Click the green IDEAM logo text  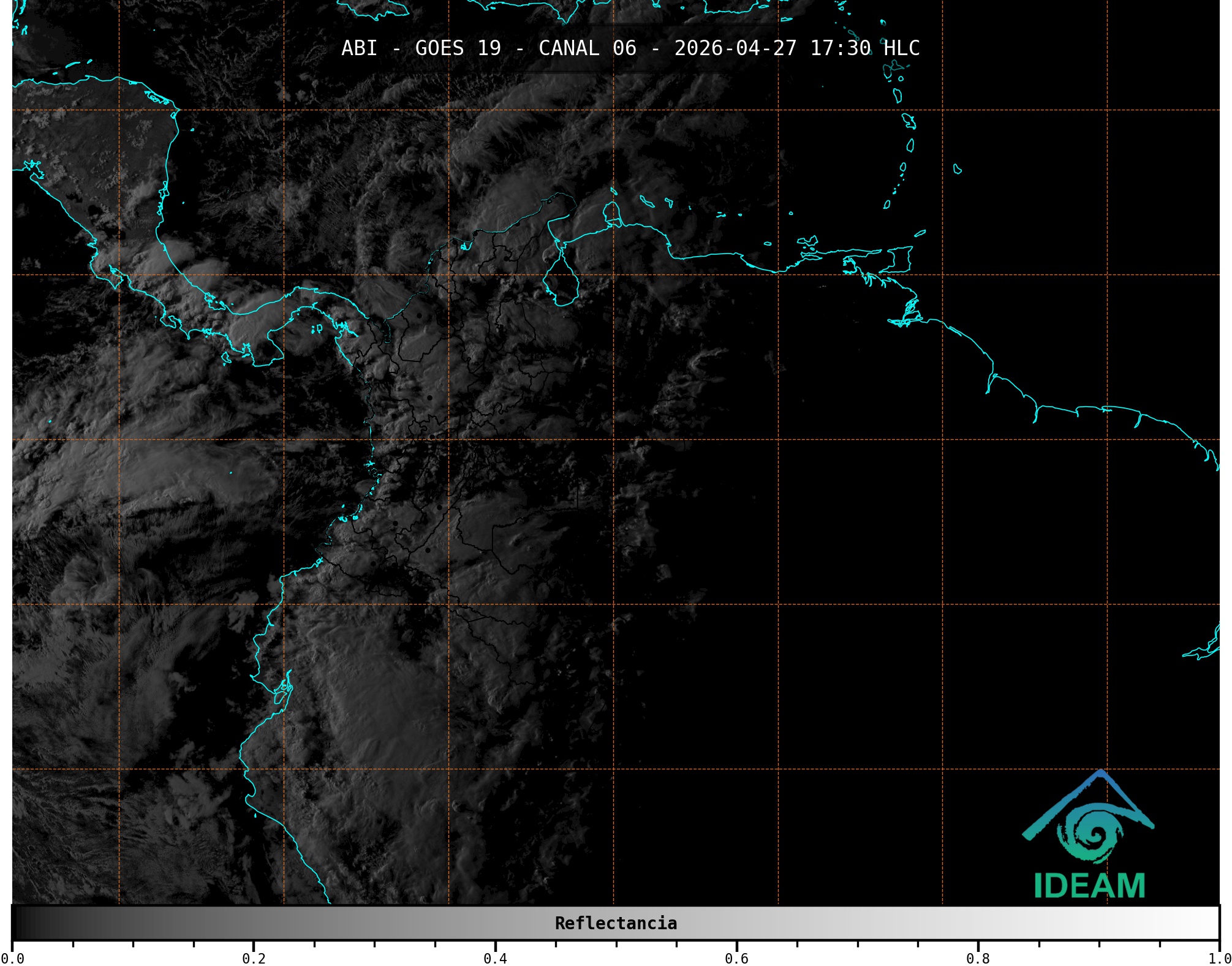(x=1089, y=886)
